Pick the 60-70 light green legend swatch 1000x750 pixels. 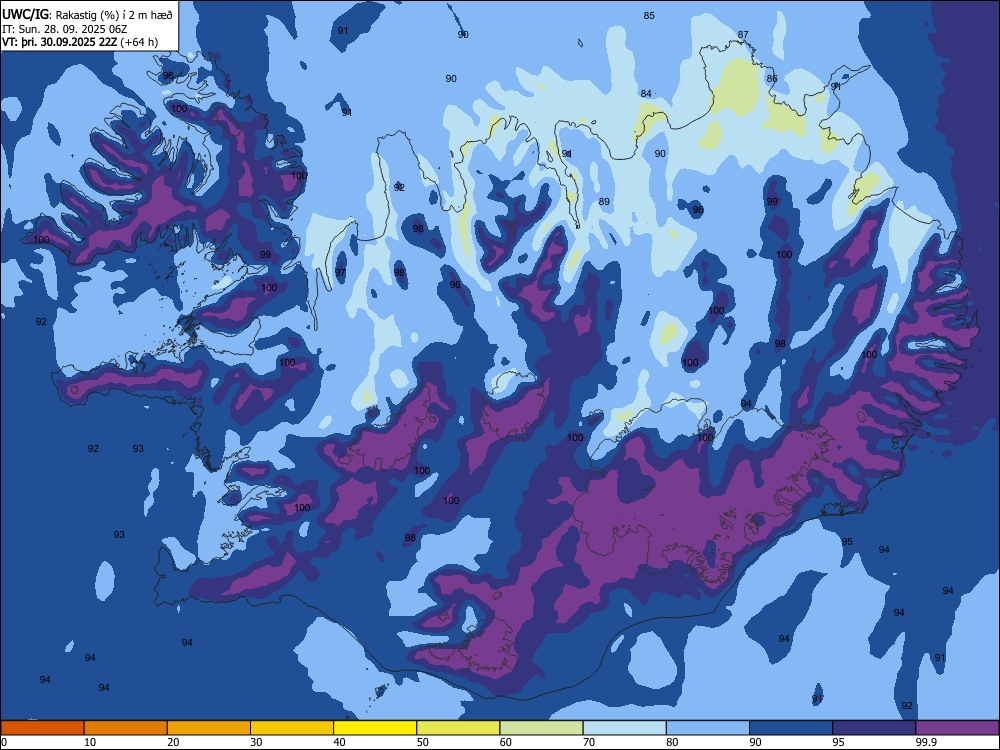(541, 728)
